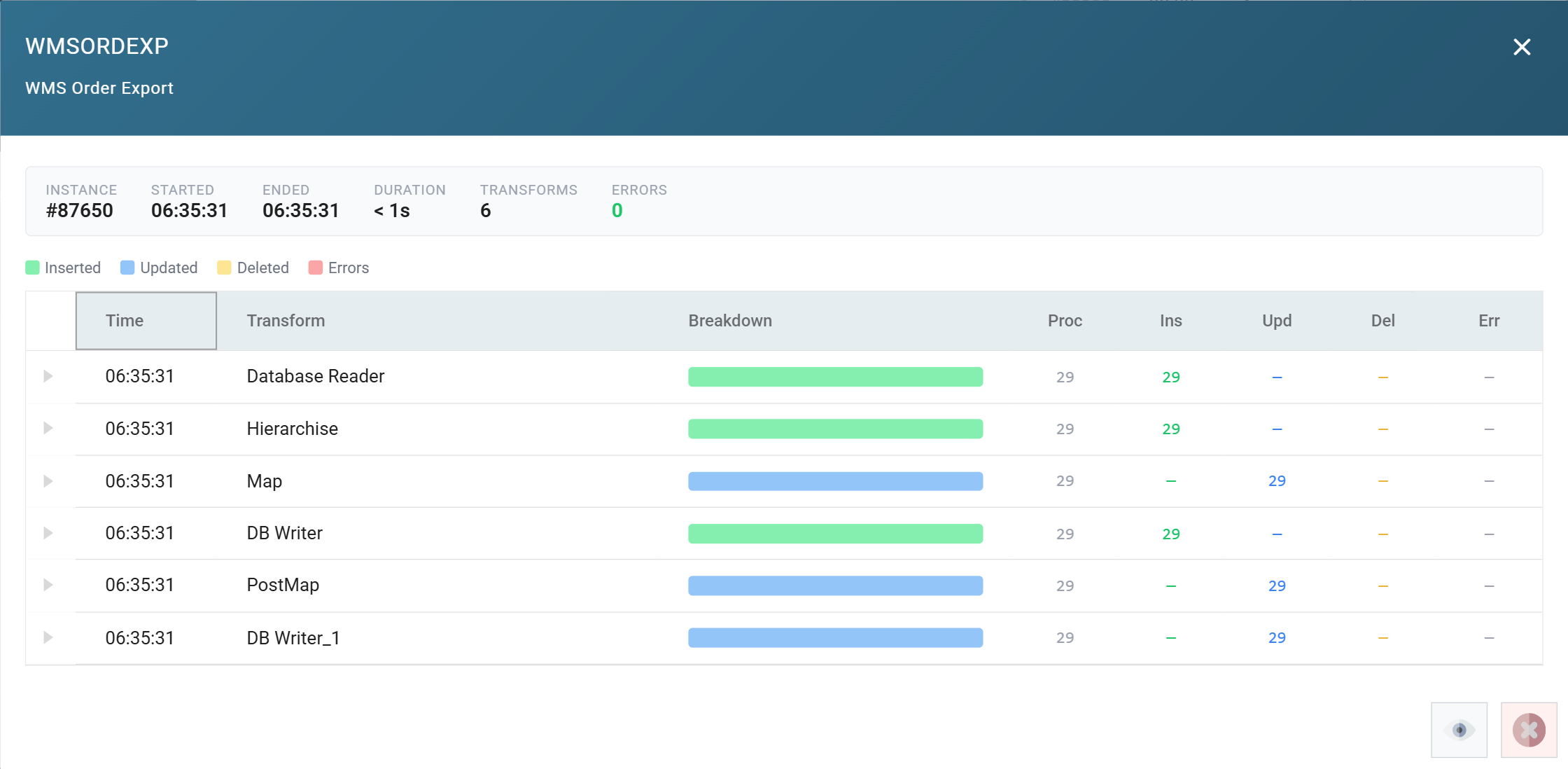1568x769 pixels.
Task: Click the Database Reader breakdown bar
Action: tap(835, 377)
